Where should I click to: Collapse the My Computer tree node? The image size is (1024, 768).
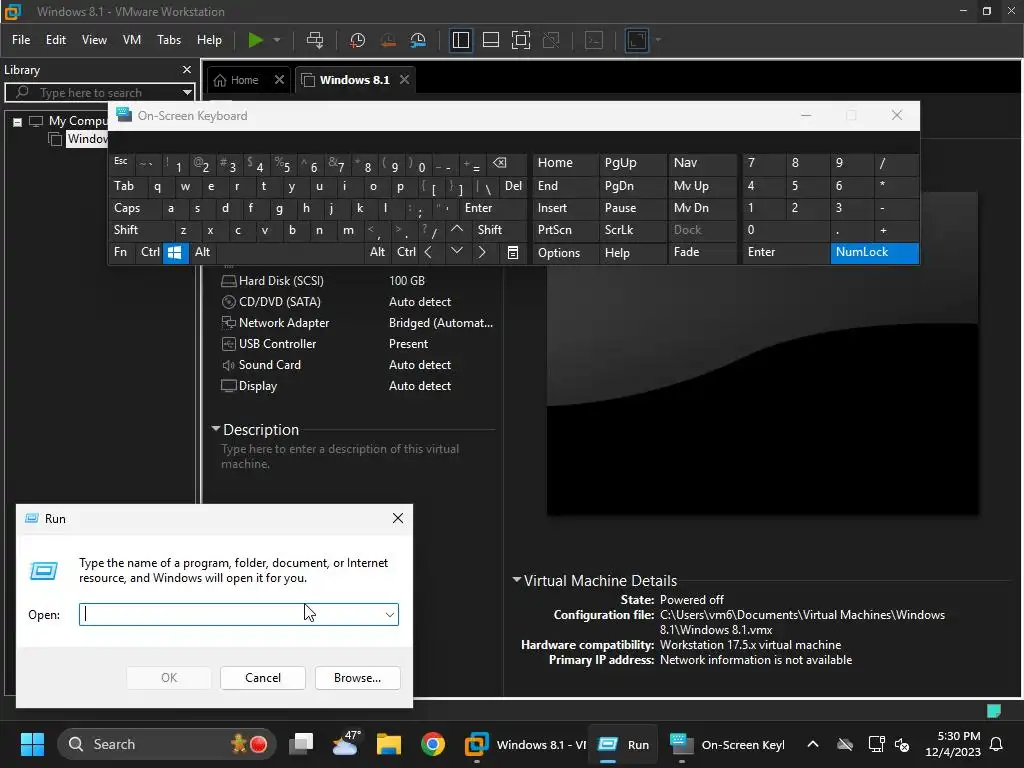pos(18,121)
